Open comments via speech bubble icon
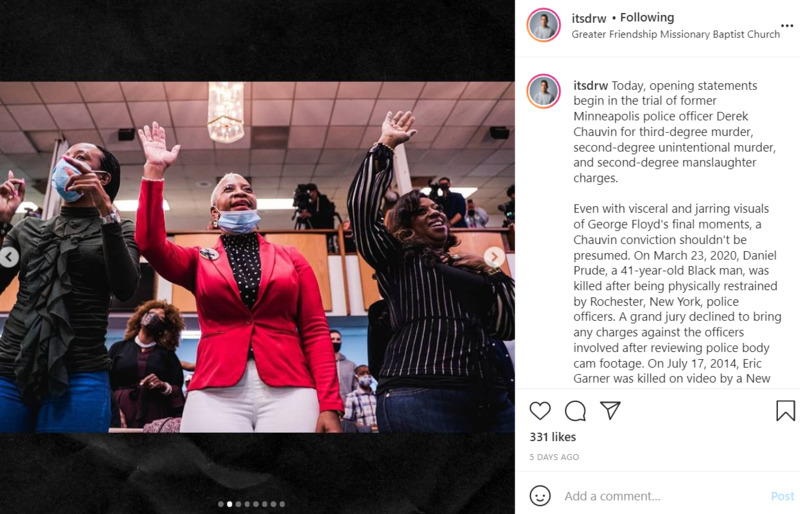 click(575, 410)
